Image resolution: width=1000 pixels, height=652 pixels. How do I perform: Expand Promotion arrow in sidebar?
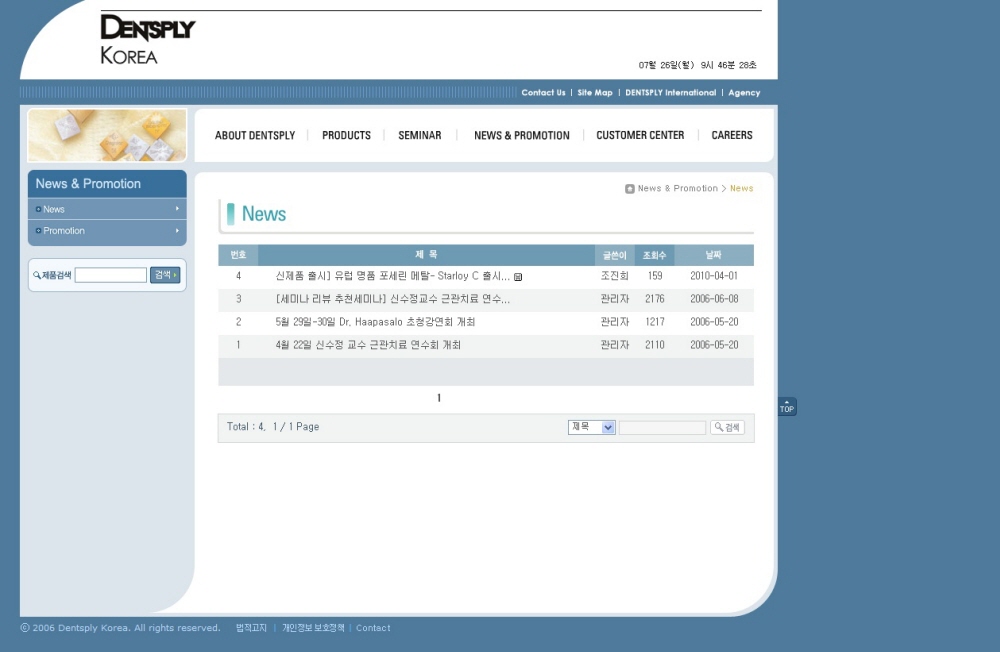[177, 230]
